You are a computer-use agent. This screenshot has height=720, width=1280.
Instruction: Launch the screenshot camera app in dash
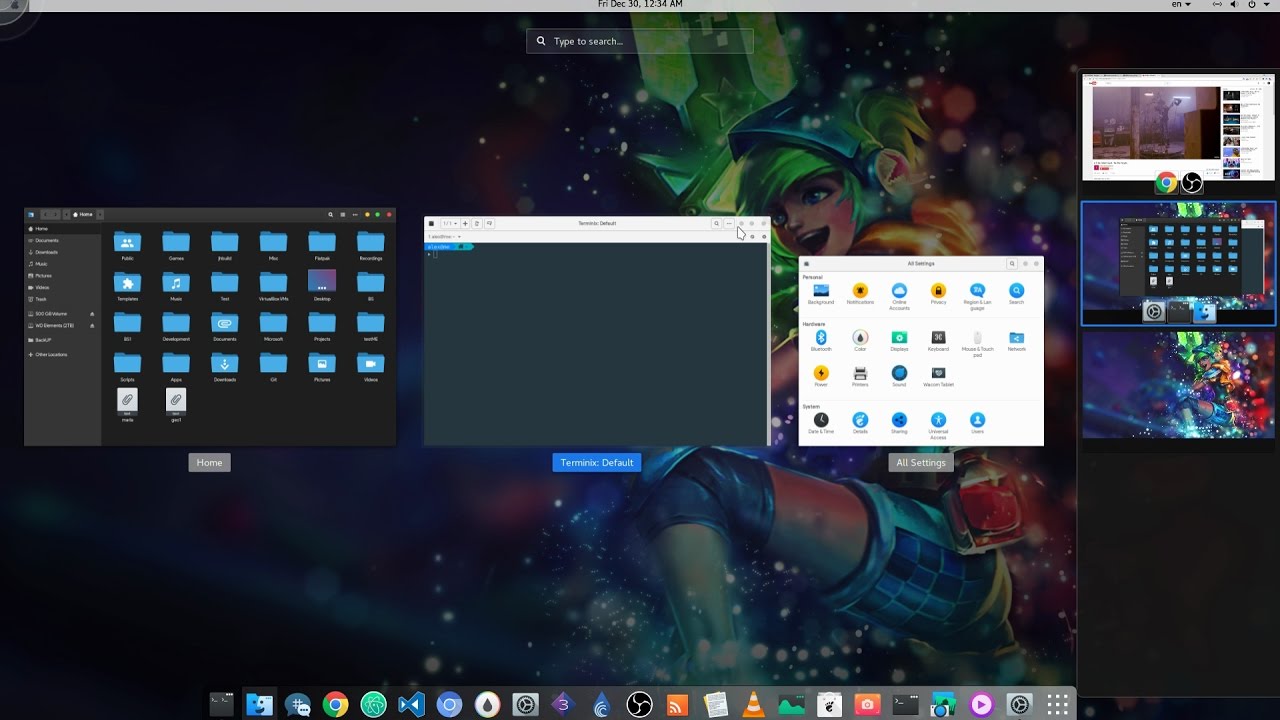click(x=867, y=705)
